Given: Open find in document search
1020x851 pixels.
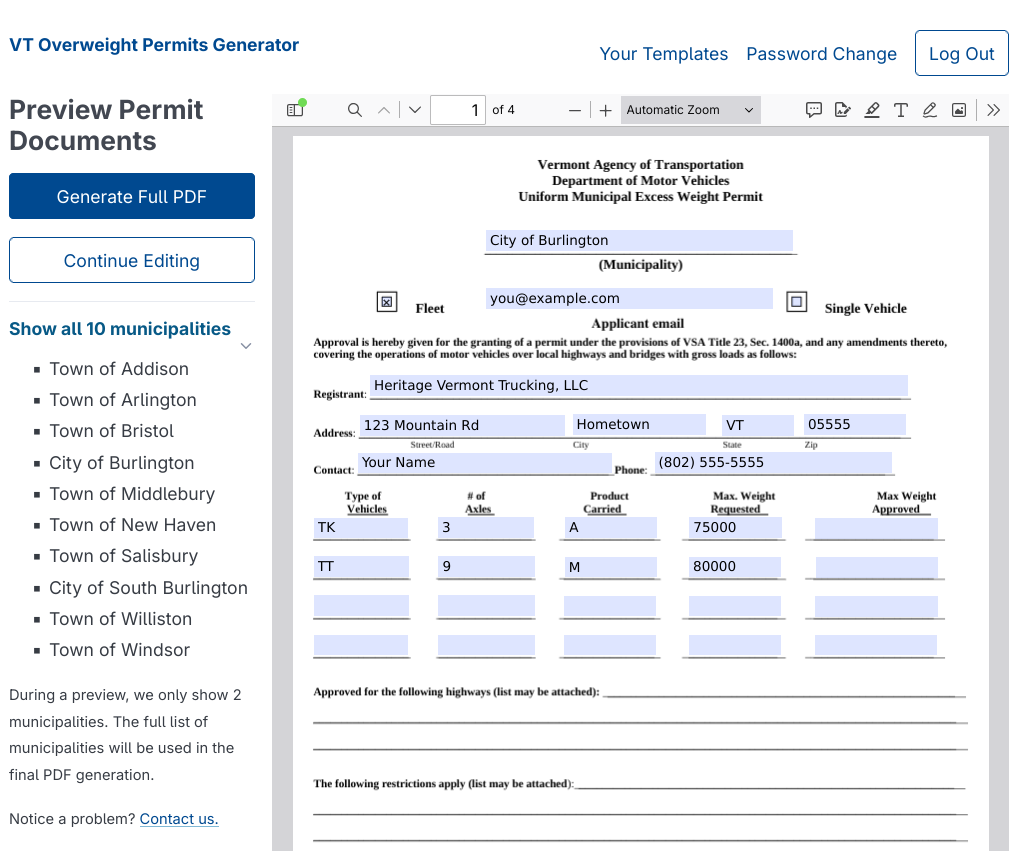Looking at the screenshot, I should (x=355, y=110).
